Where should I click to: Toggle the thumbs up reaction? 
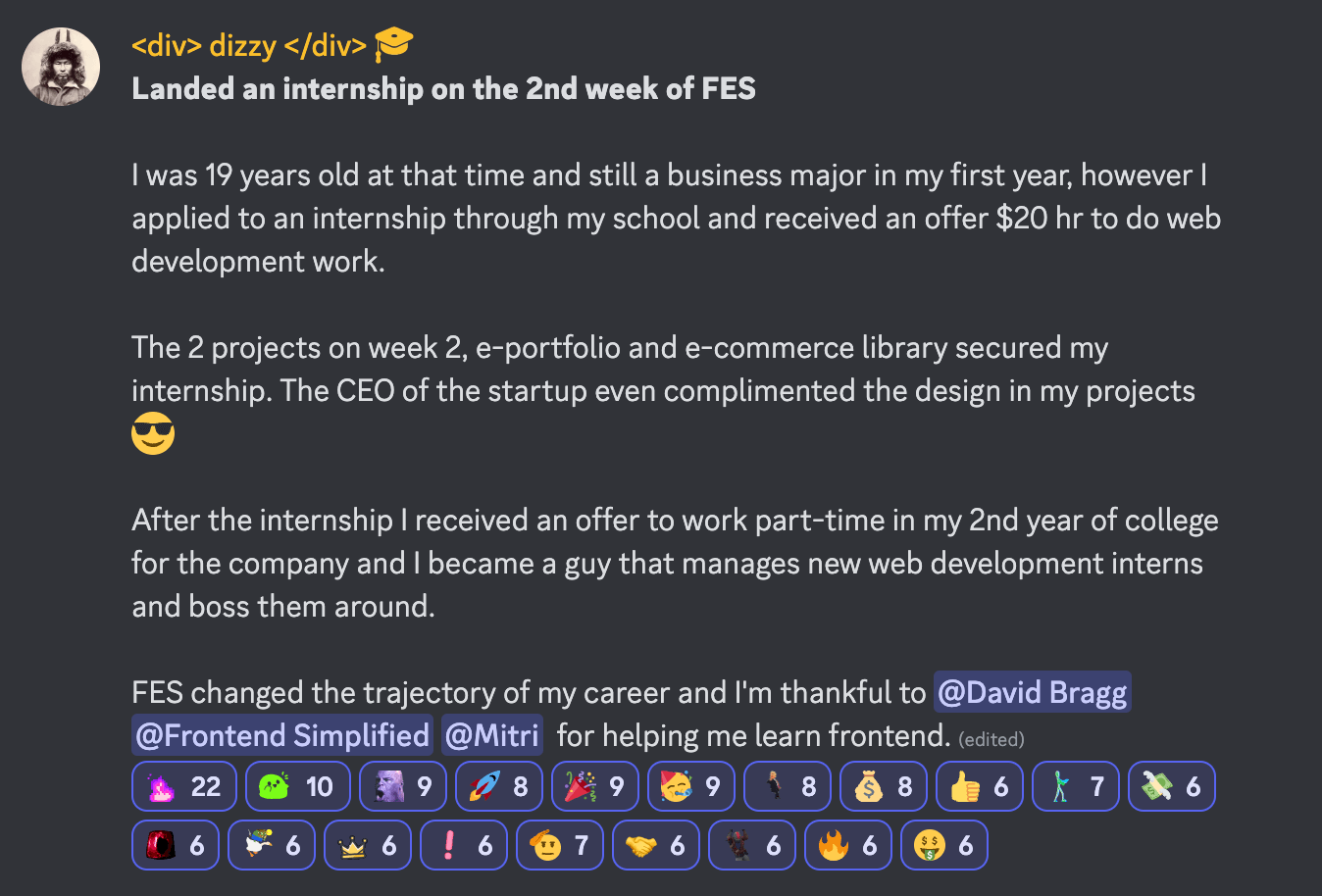[979, 786]
